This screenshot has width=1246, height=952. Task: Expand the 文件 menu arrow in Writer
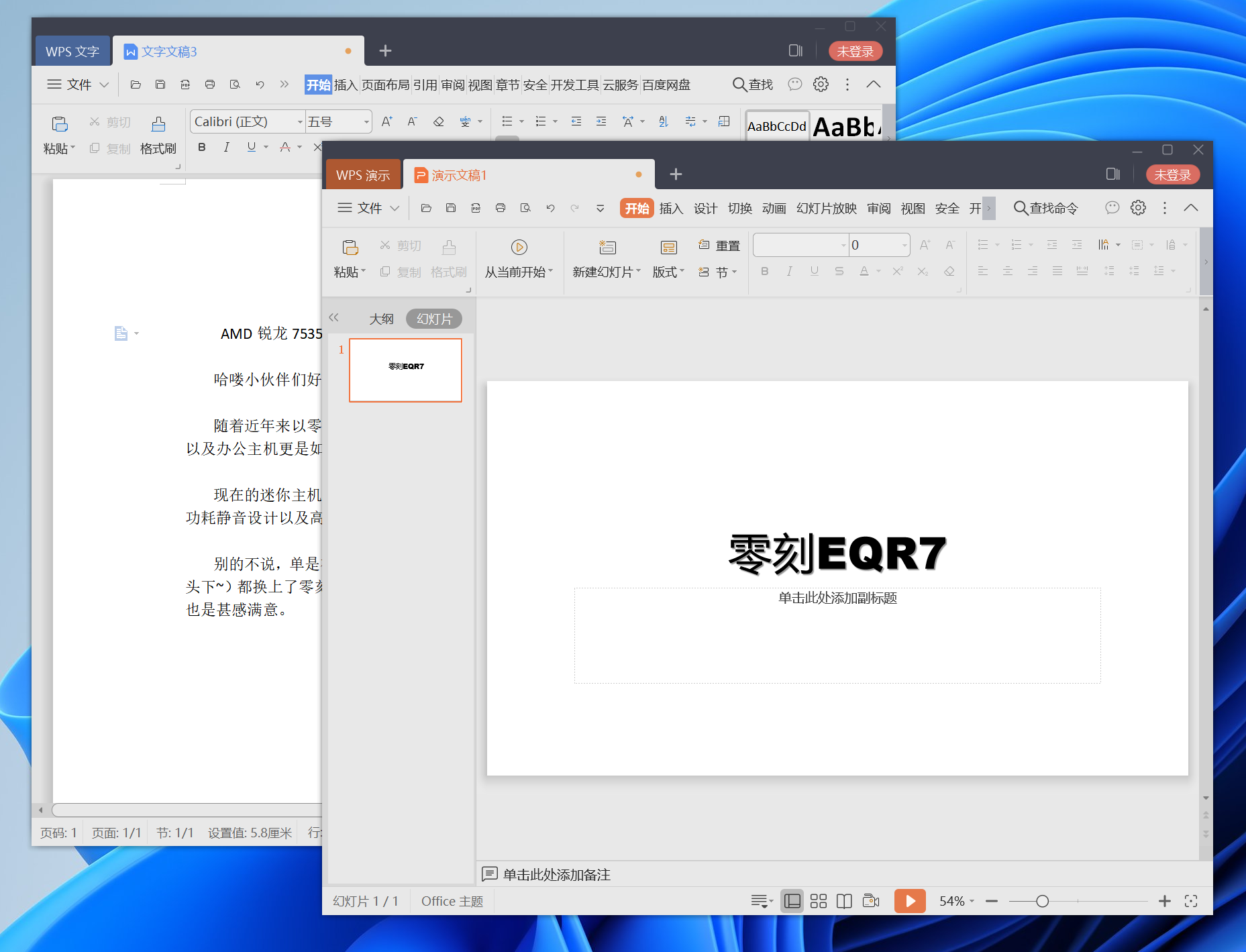click(104, 85)
